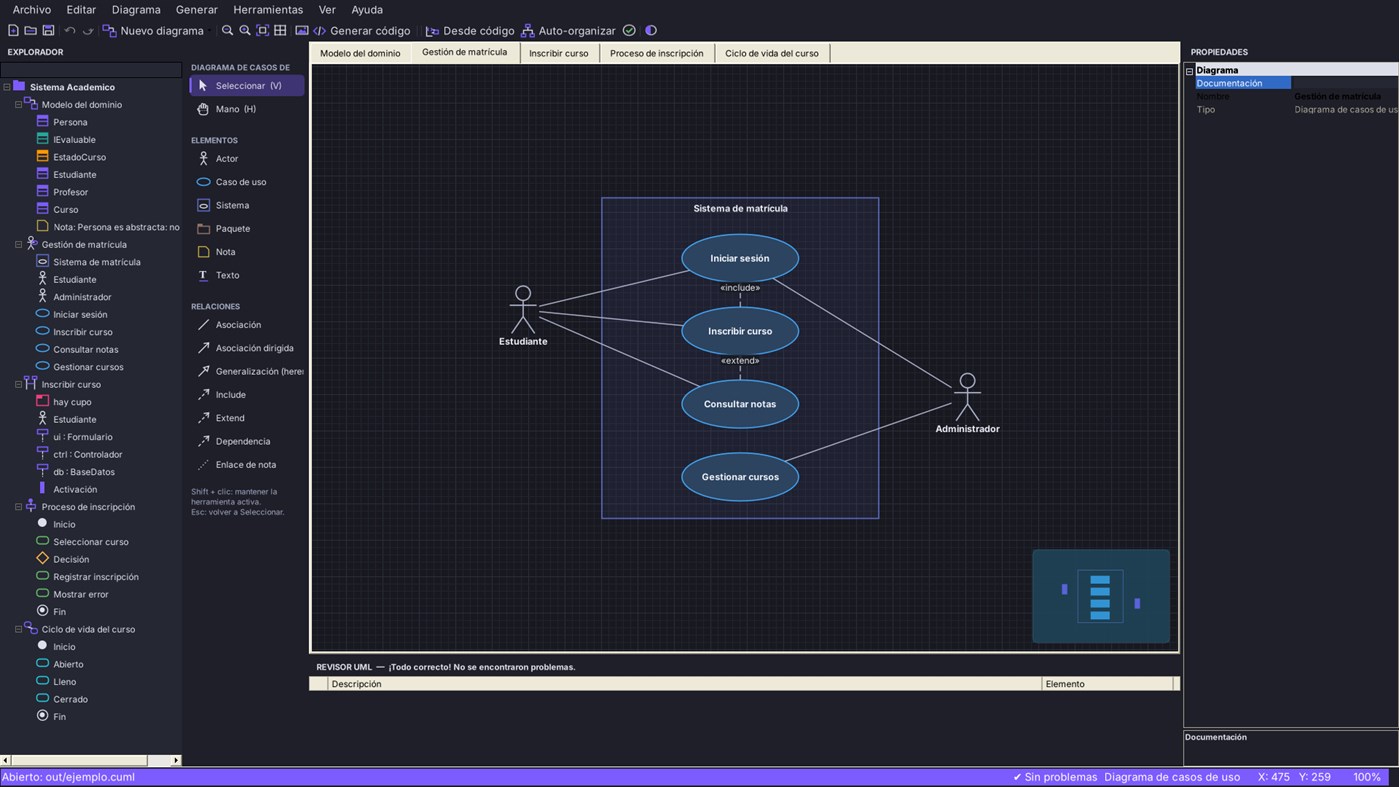The image size is (1399, 787).
Task: Run validation with the checkmark circle icon
Action: click(629, 31)
